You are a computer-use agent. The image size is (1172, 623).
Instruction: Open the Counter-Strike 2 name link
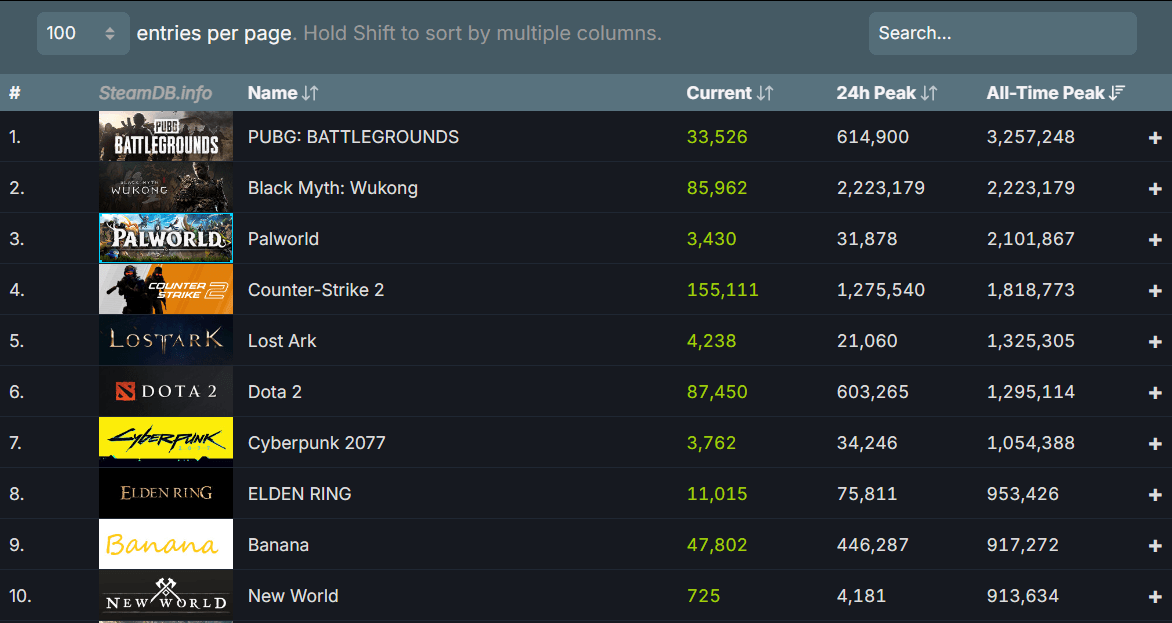(316, 290)
